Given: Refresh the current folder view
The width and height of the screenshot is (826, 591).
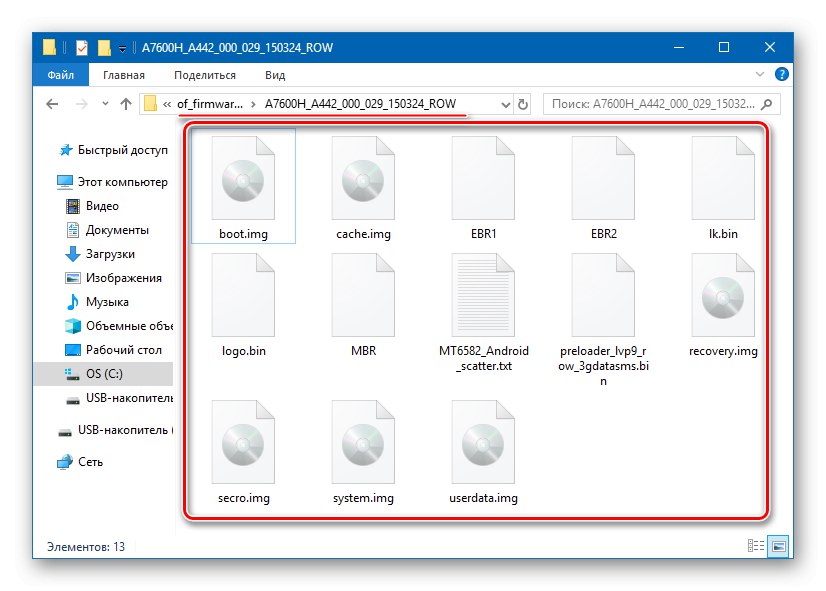Looking at the screenshot, I should pos(521,103).
